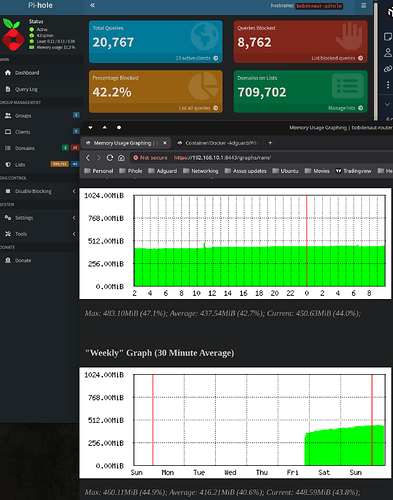Switch to Container/Docker Adguard tab

tap(218, 143)
